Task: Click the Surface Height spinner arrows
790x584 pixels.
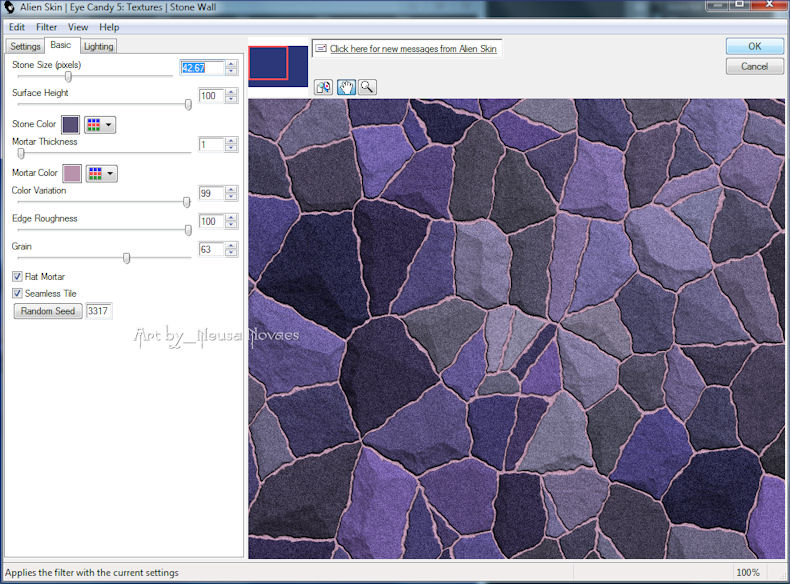Action: tap(231, 96)
